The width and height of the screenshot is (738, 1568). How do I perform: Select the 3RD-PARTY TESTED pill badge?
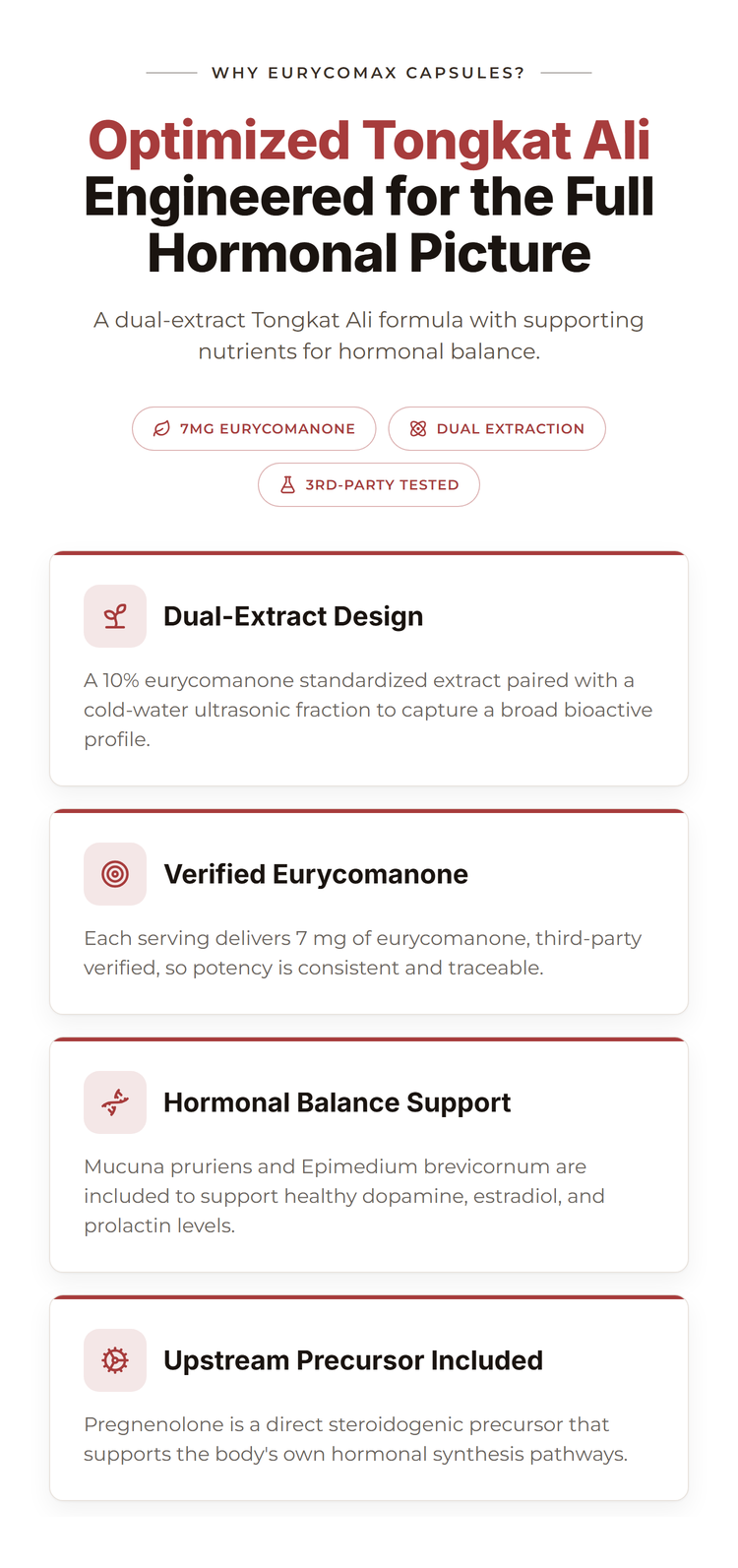tap(369, 485)
